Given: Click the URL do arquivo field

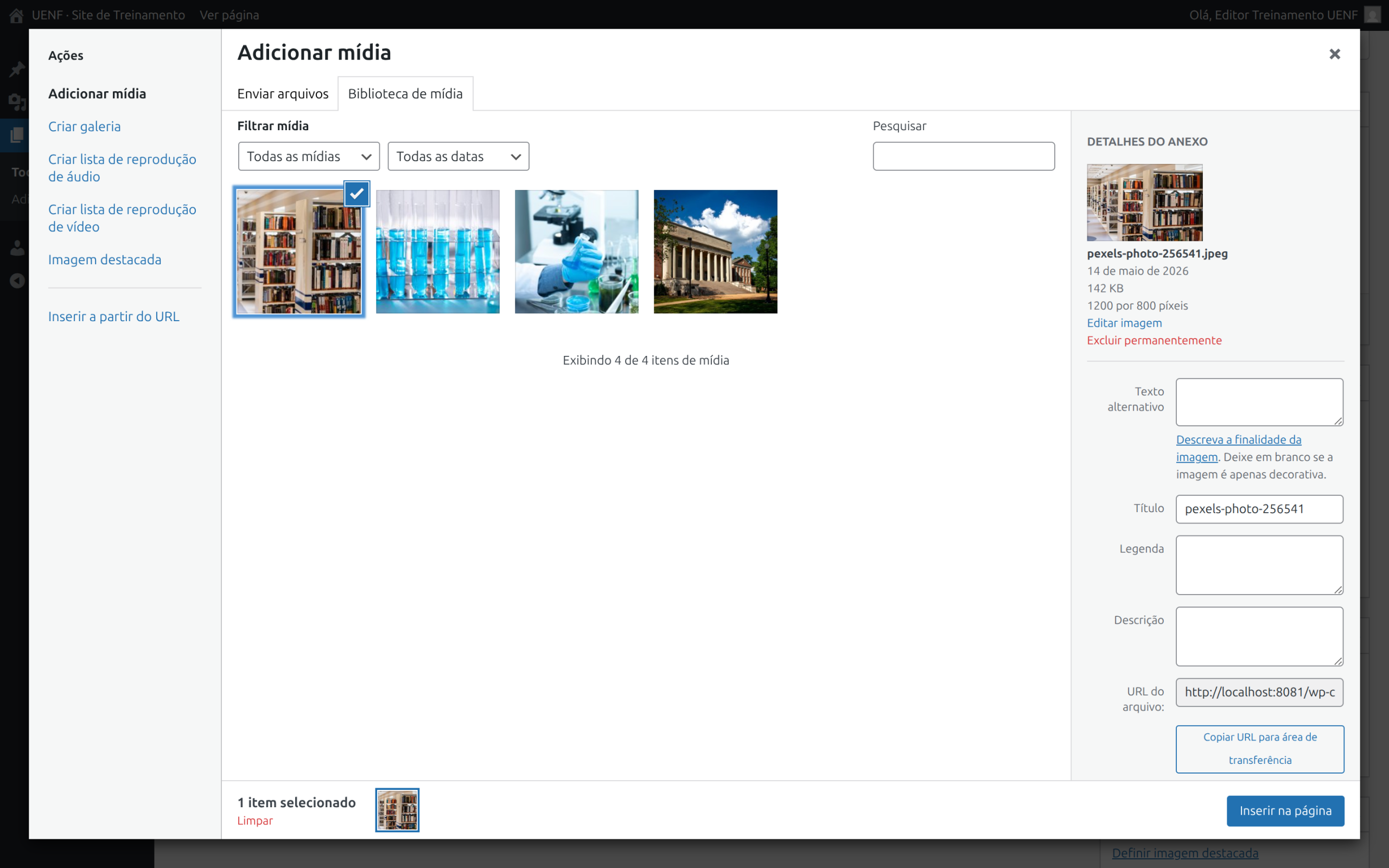Looking at the screenshot, I should (x=1259, y=692).
